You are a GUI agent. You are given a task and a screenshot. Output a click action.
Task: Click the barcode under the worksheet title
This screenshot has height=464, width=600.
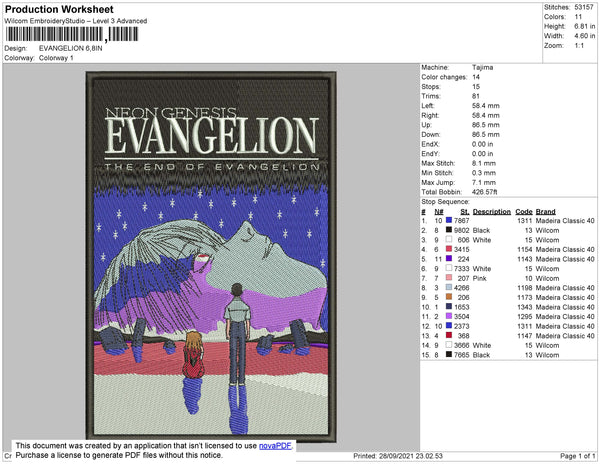click(72, 34)
